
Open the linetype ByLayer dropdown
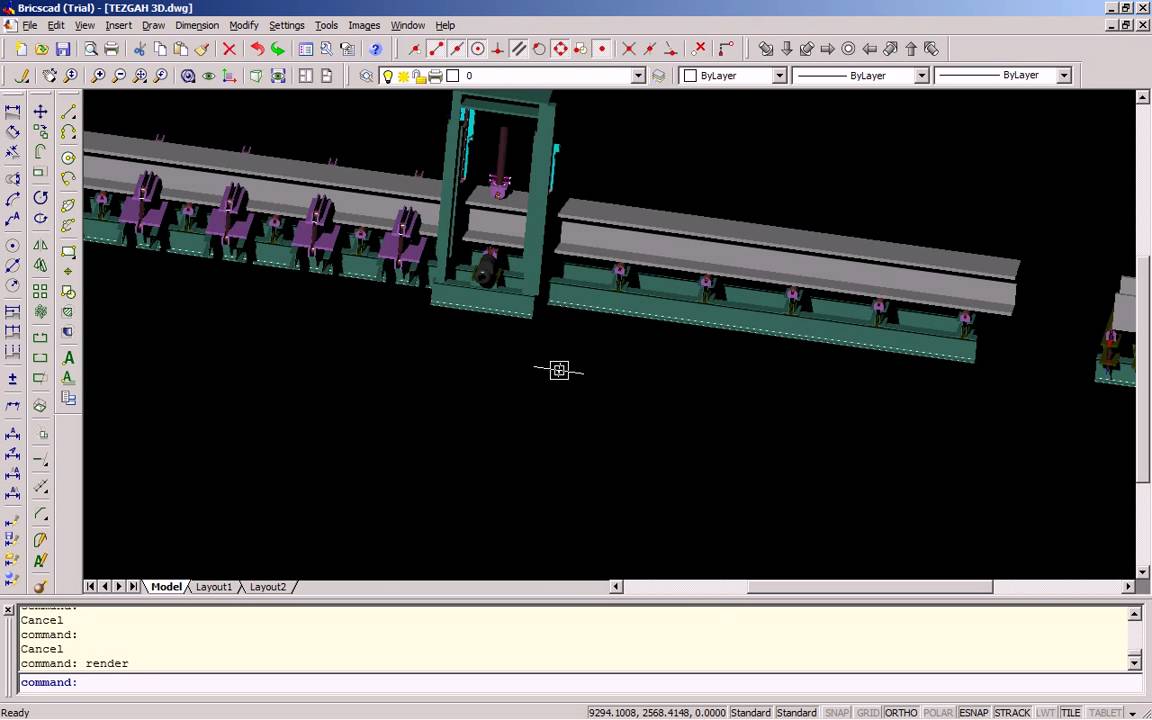[x=921, y=76]
